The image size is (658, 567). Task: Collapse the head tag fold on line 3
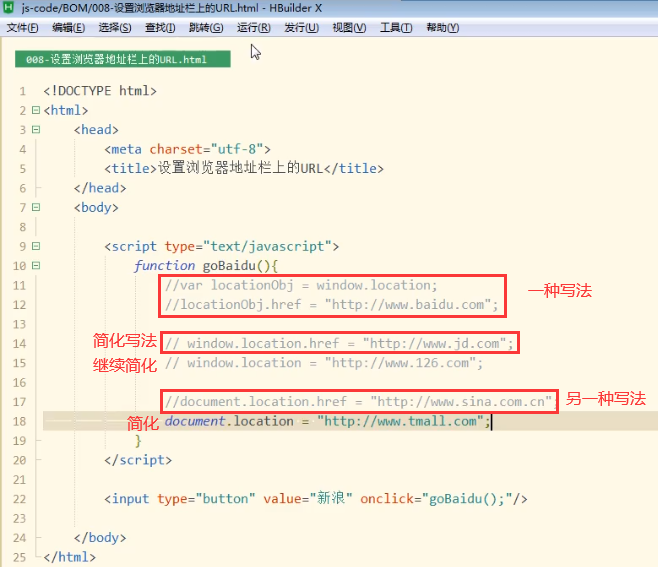point(36,129)
